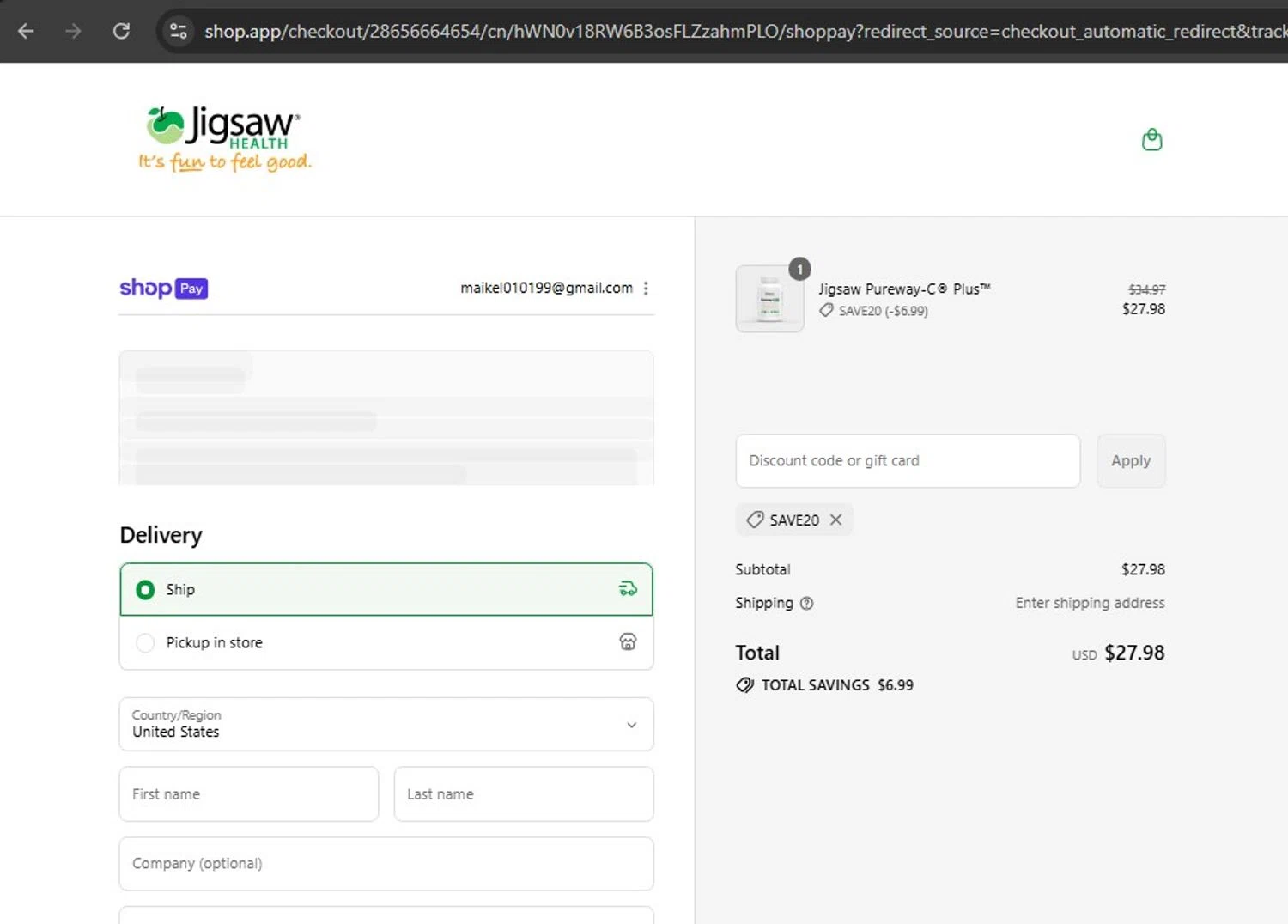Open the Jigsaw Health logo link
This screenshot has height=924, width=1288.
[x=225, y=138]
